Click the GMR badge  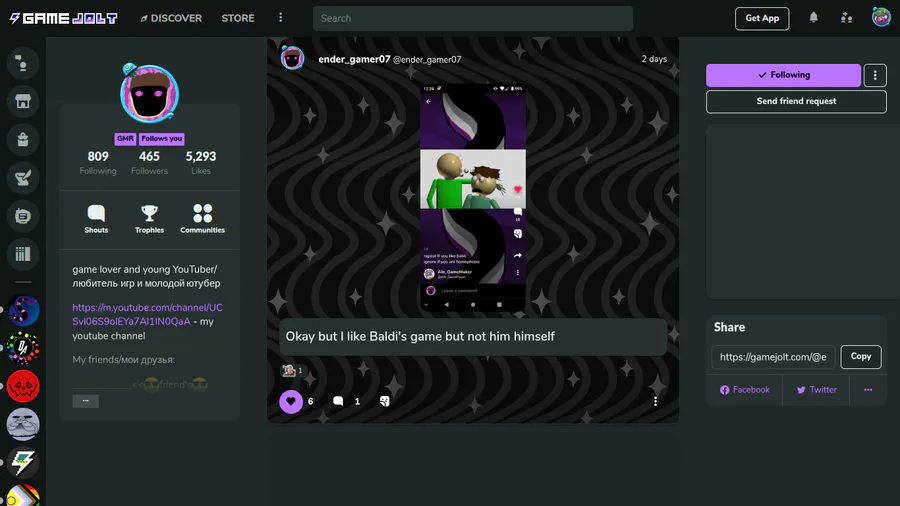coord(125,139)
